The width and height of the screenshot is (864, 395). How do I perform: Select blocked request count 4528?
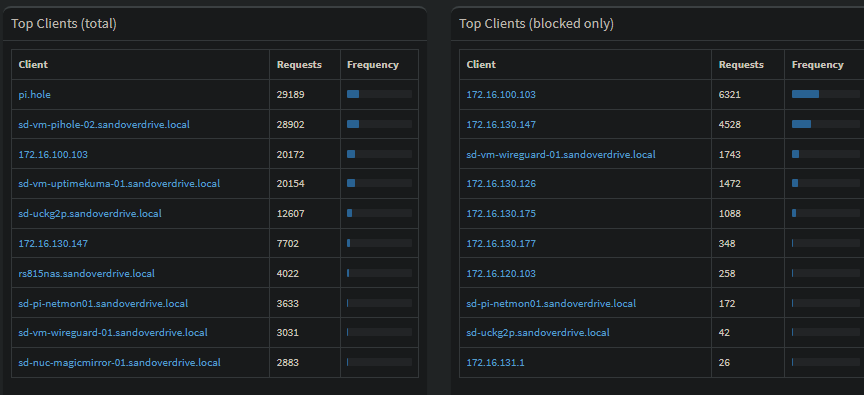pos(730,125)
